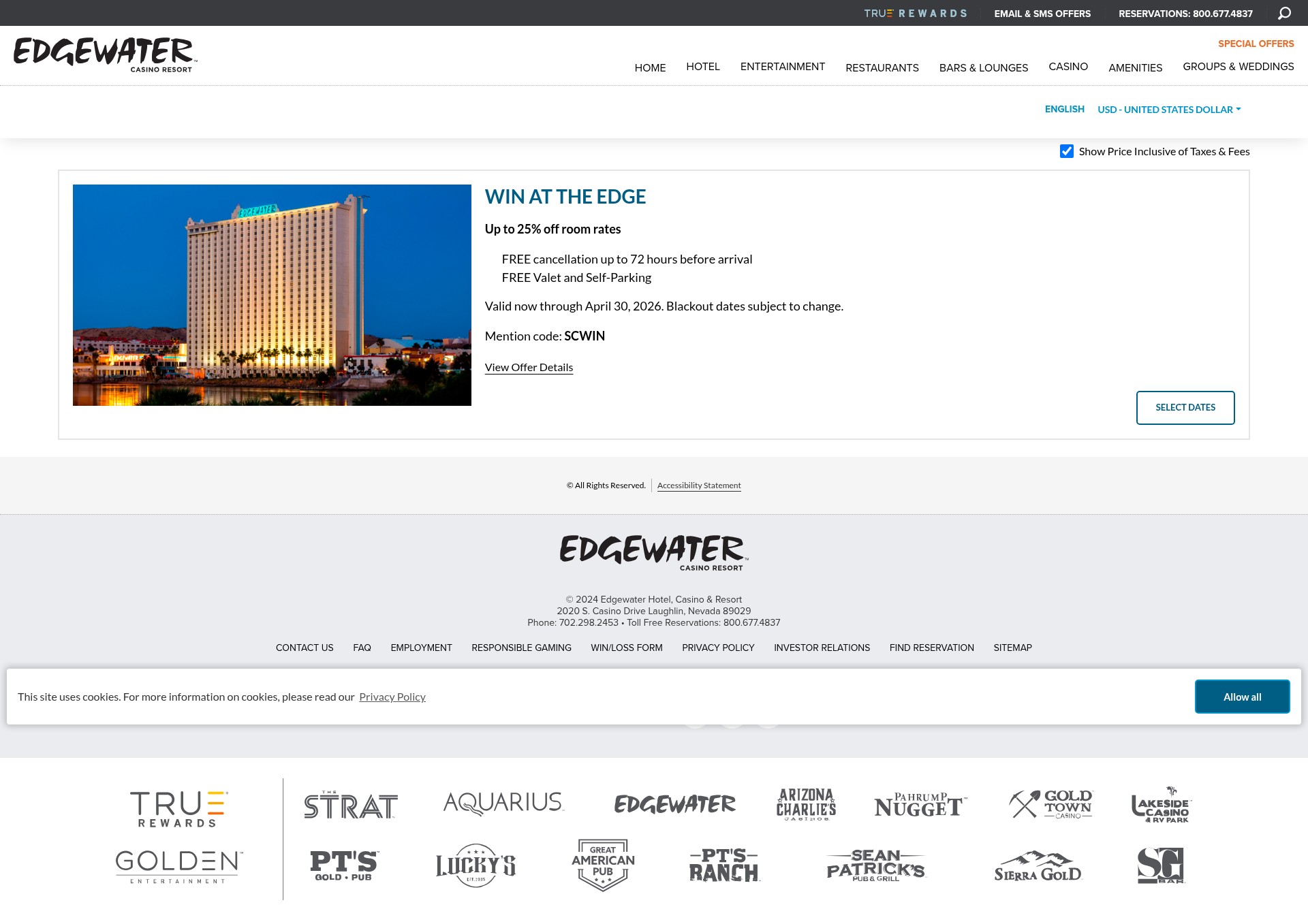Click the Win at the Edge heading
1308x924 pixels.
point(565,197)
